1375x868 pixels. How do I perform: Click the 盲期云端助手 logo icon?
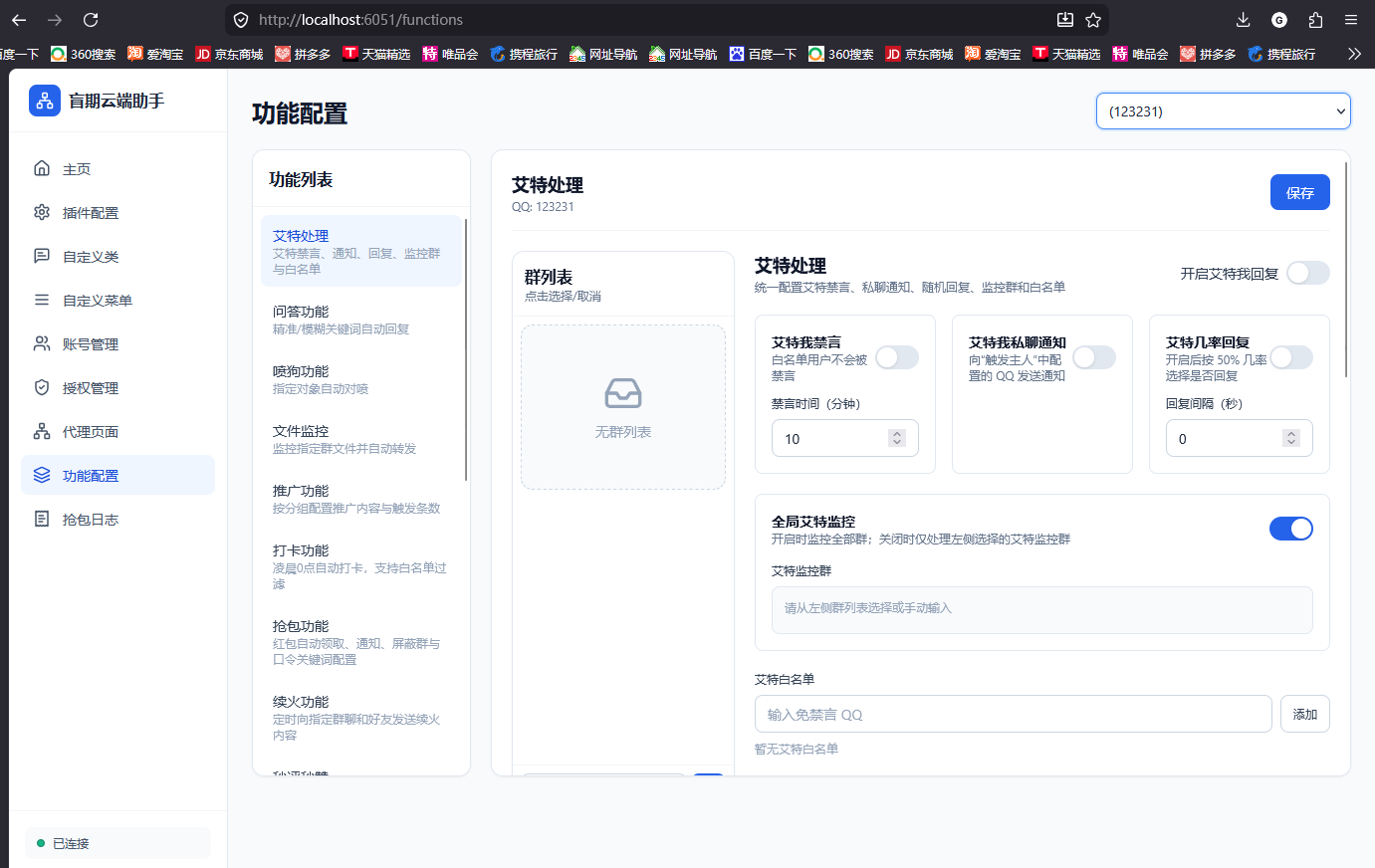(45, 101)
